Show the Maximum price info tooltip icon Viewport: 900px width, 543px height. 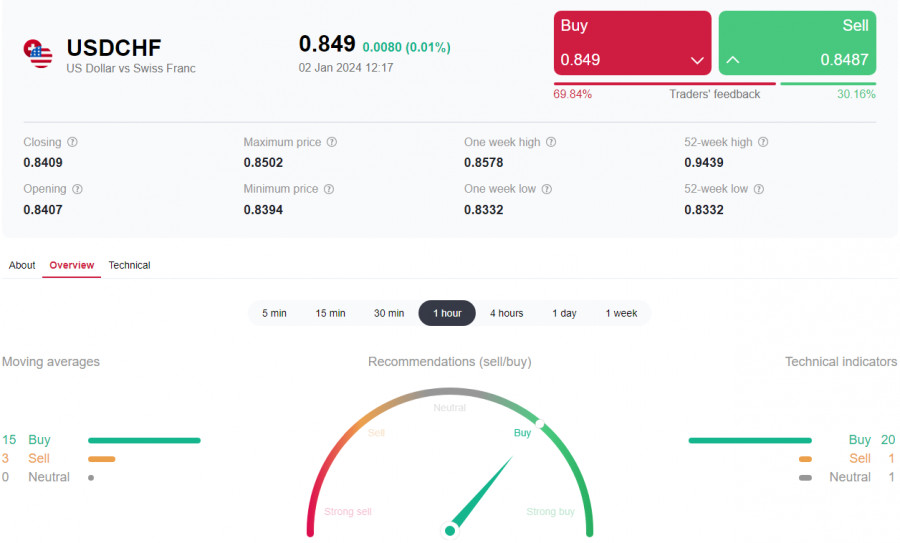pyautogui.click(x=332, y=142)
